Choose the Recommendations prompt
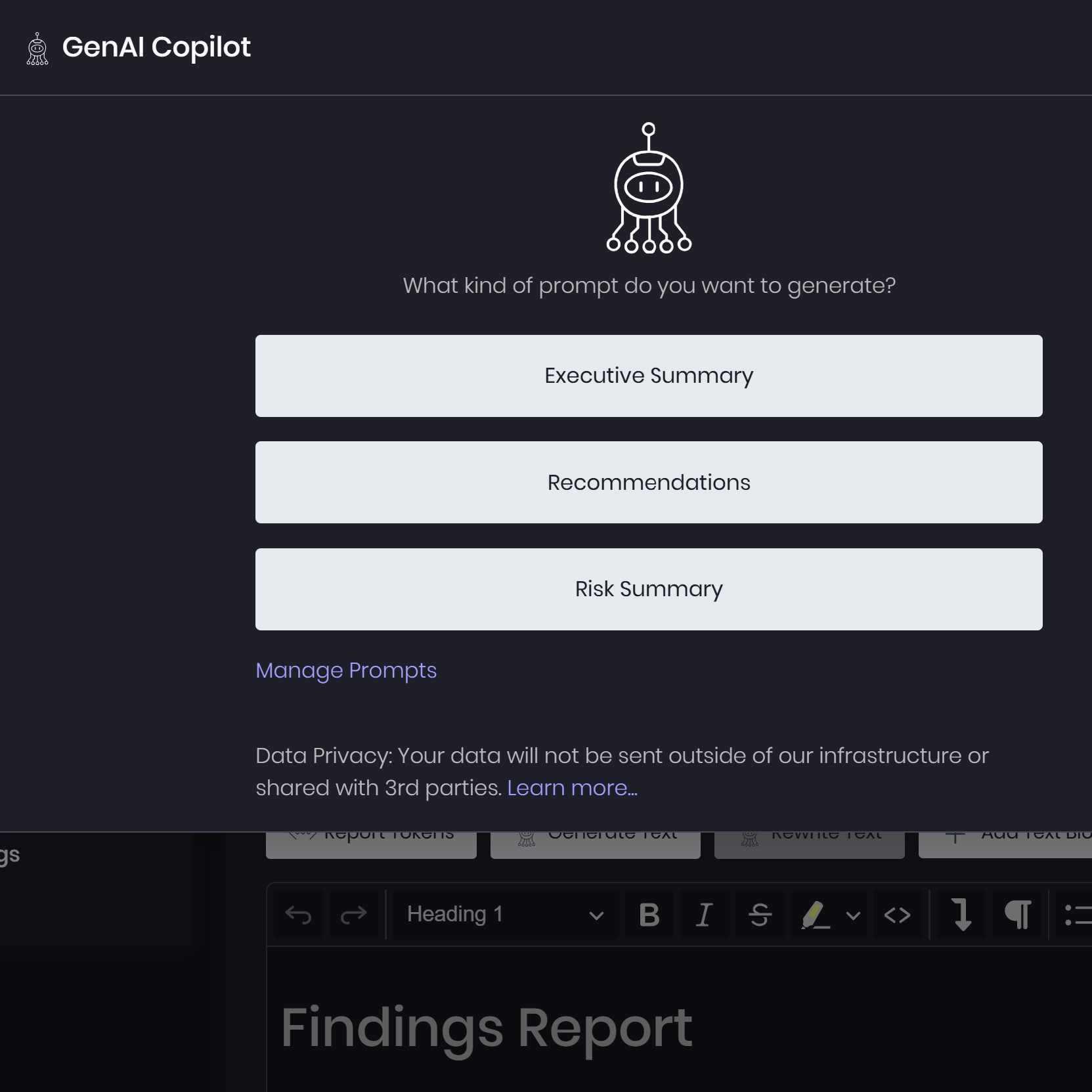 coord(649,483)
